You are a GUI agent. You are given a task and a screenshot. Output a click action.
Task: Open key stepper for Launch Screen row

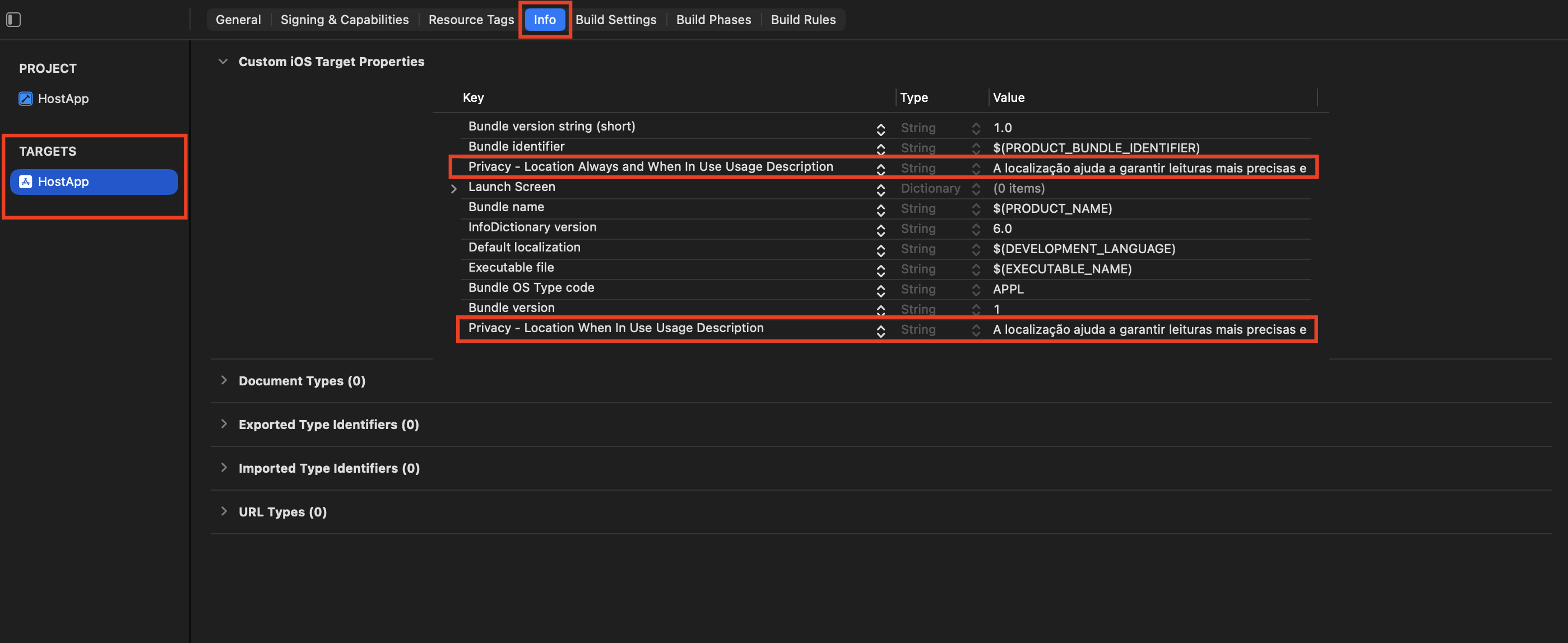[x=881, y=190]
